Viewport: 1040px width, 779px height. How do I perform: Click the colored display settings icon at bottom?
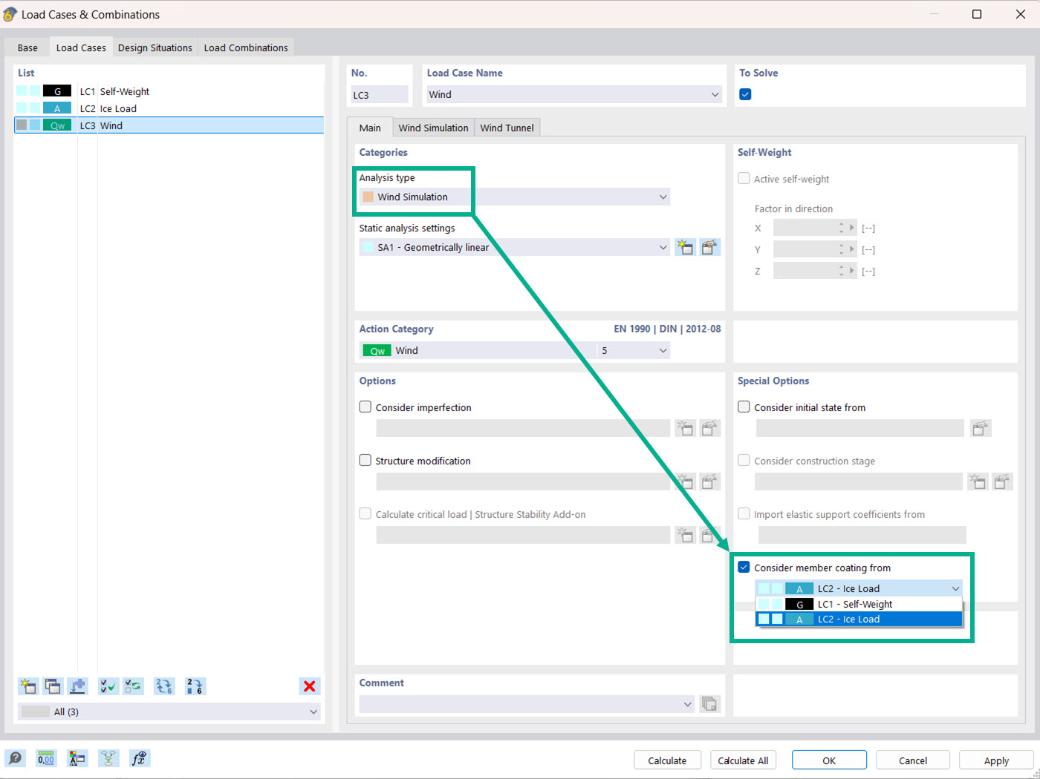(77, 758)
